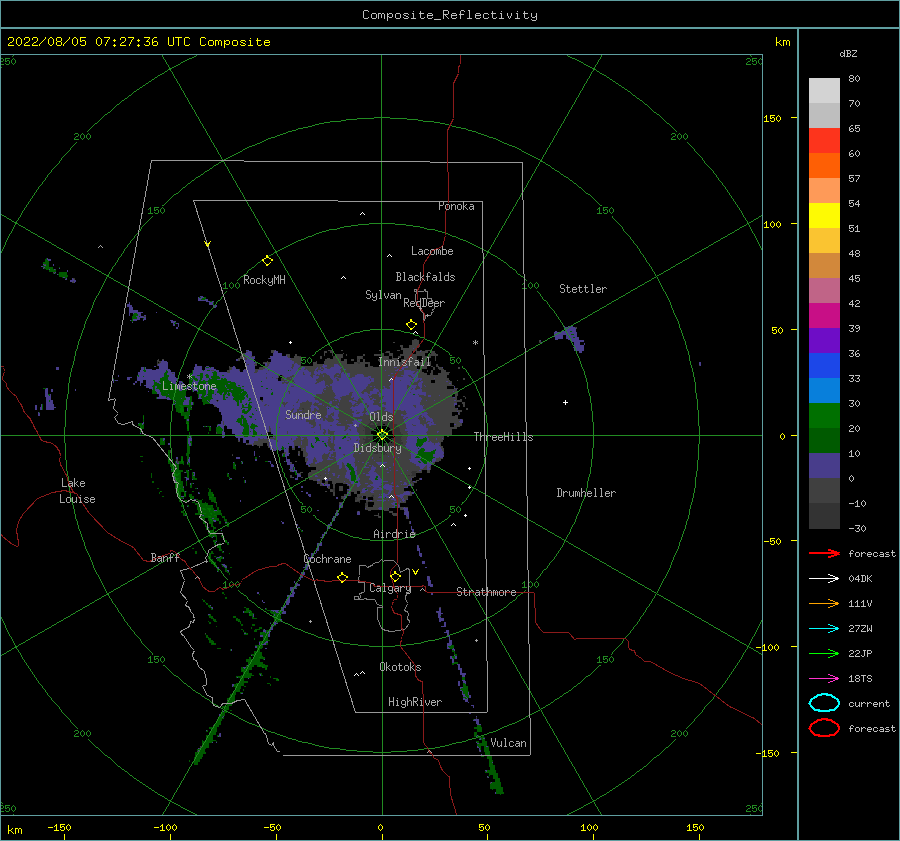Click the HighRiver town label
The image size is (900, 841).
coord(415,702)
